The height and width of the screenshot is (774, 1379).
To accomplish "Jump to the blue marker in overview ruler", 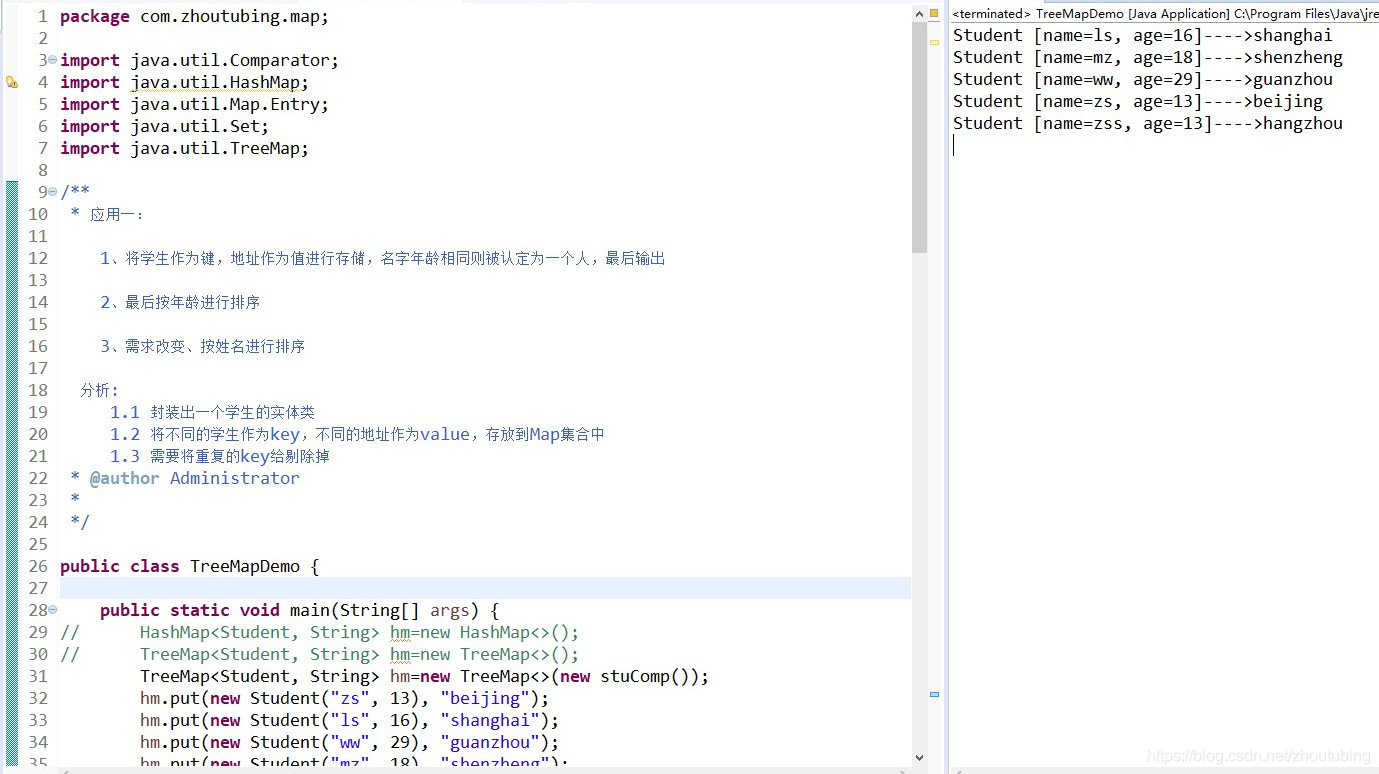I will tap(934, 693).
